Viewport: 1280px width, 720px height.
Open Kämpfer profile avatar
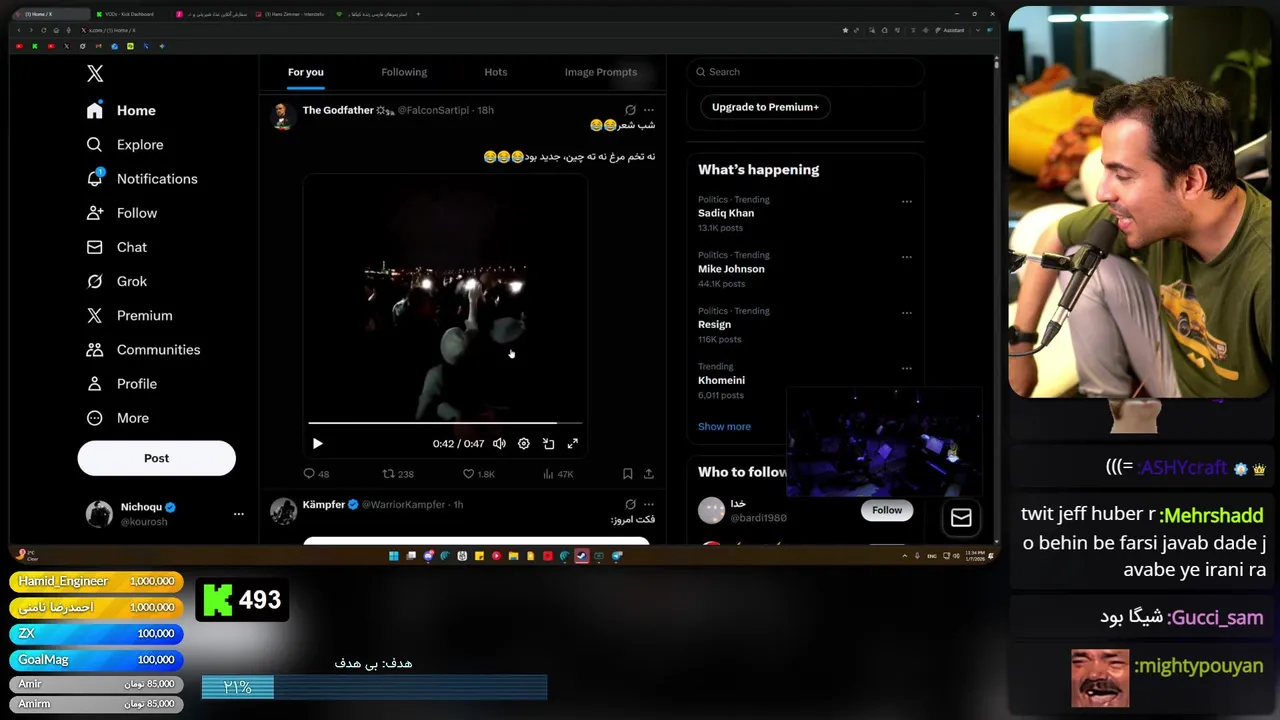pyautogui.click(x=283, y=511)
